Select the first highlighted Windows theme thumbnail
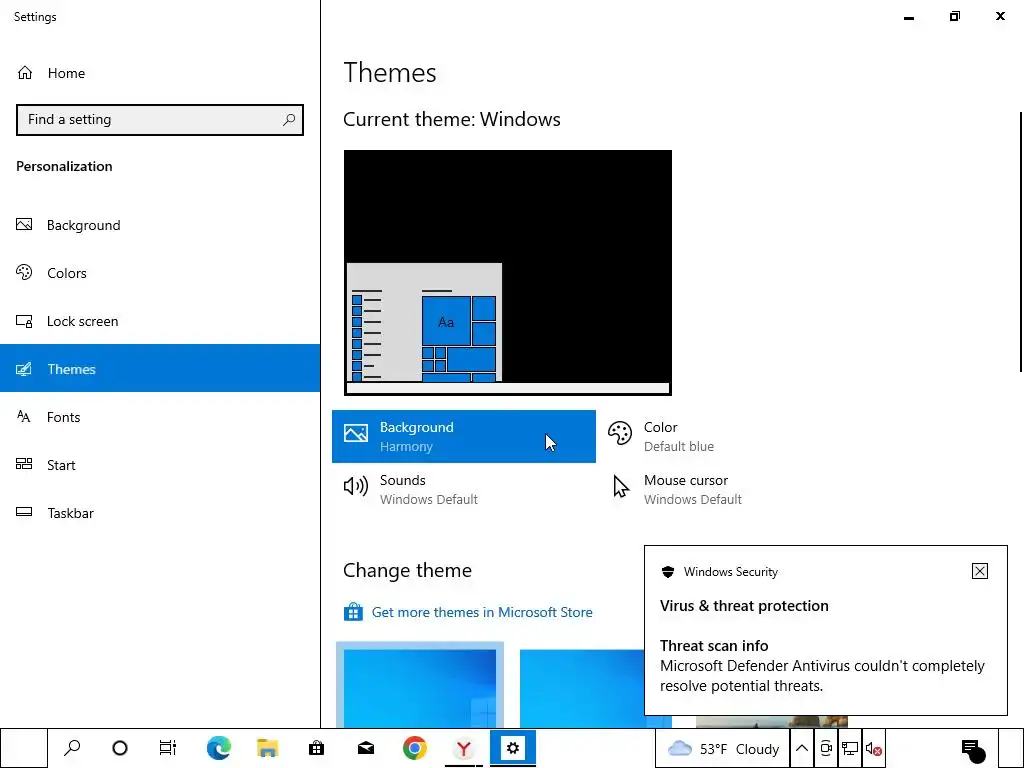The image size is (1024, 768). [420, 685]
